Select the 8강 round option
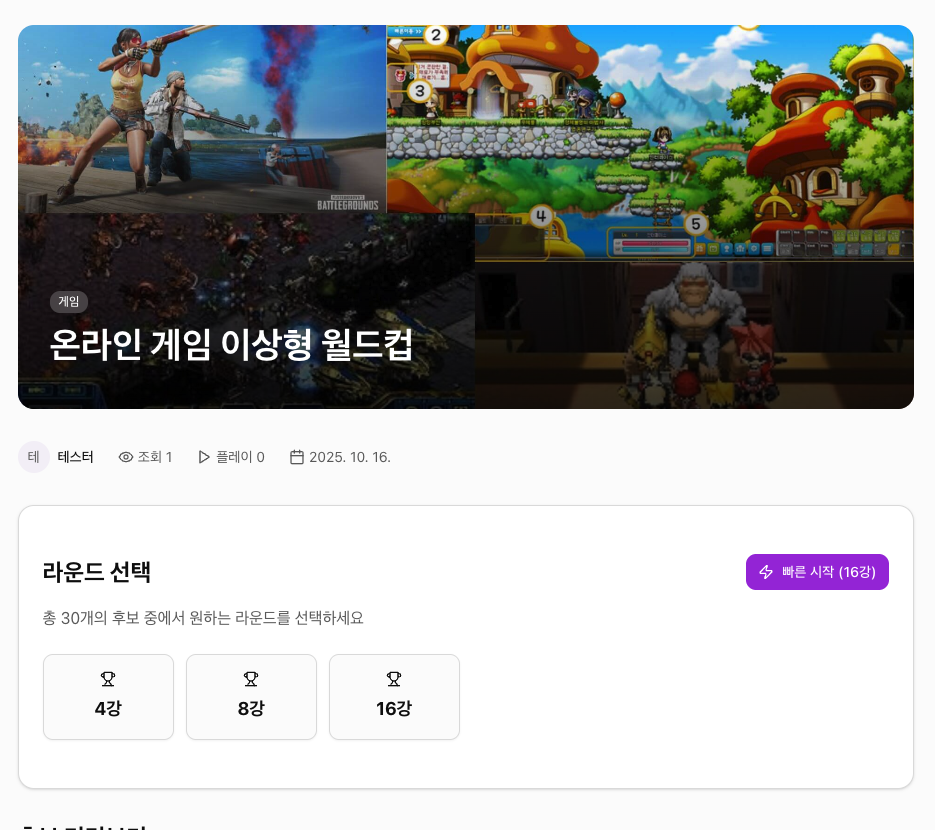The width and height of the screenshot is (935, 830). 251,697
